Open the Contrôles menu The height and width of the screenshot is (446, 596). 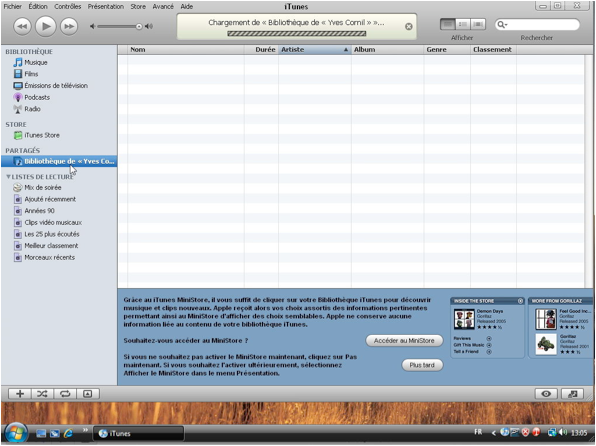pos(68,6)
